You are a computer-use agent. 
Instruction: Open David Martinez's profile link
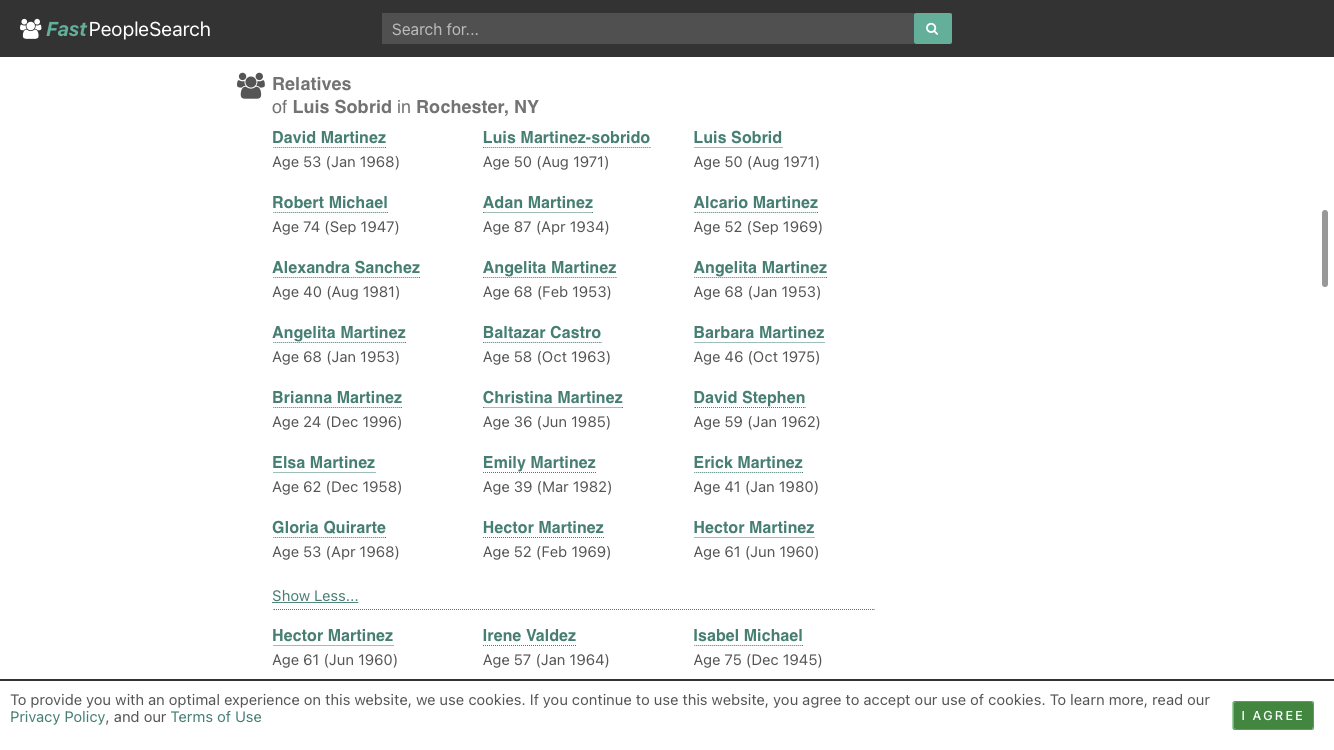(x=329, y=138)
